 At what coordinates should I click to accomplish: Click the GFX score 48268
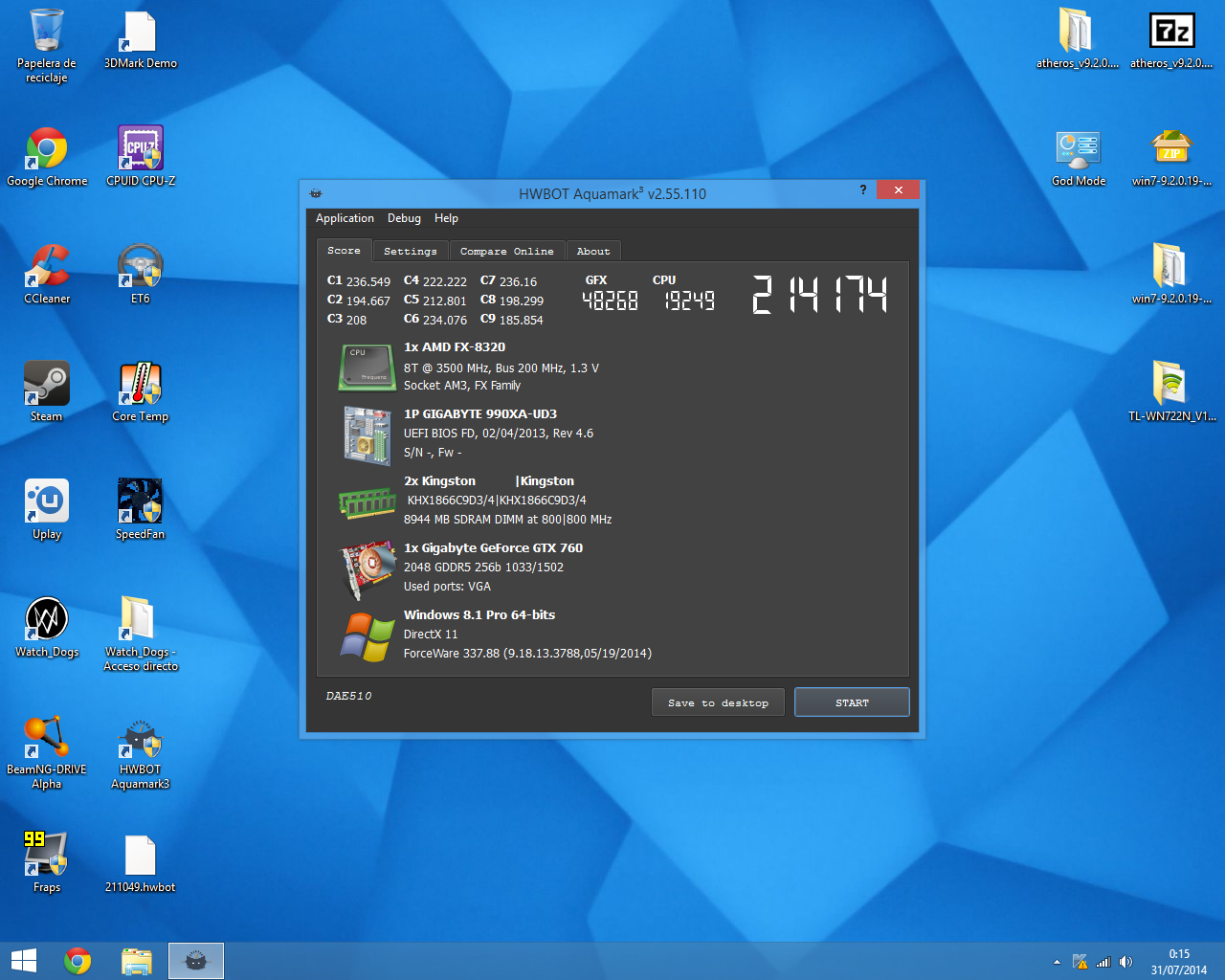(611, 301)
